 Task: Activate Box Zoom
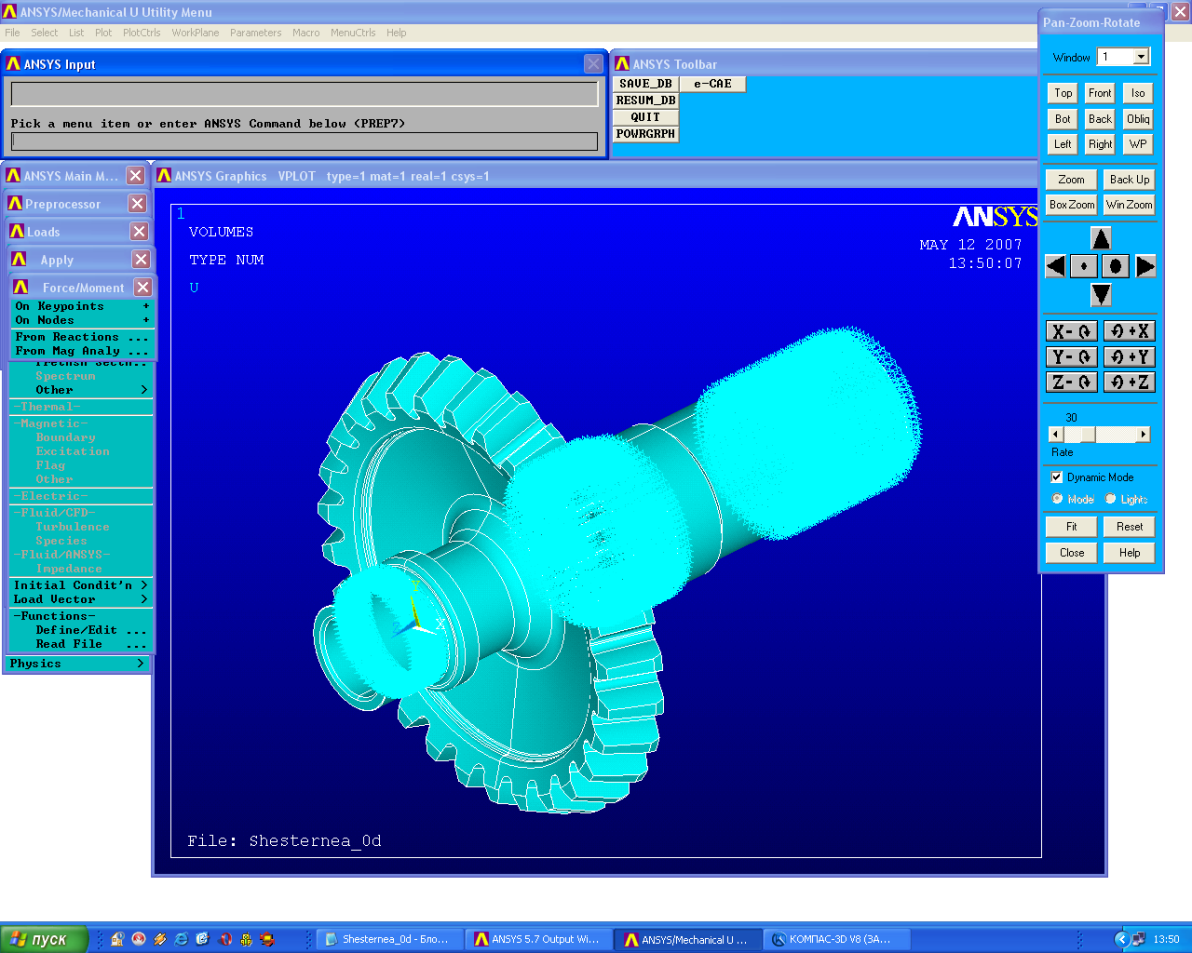click(1071, 204)
